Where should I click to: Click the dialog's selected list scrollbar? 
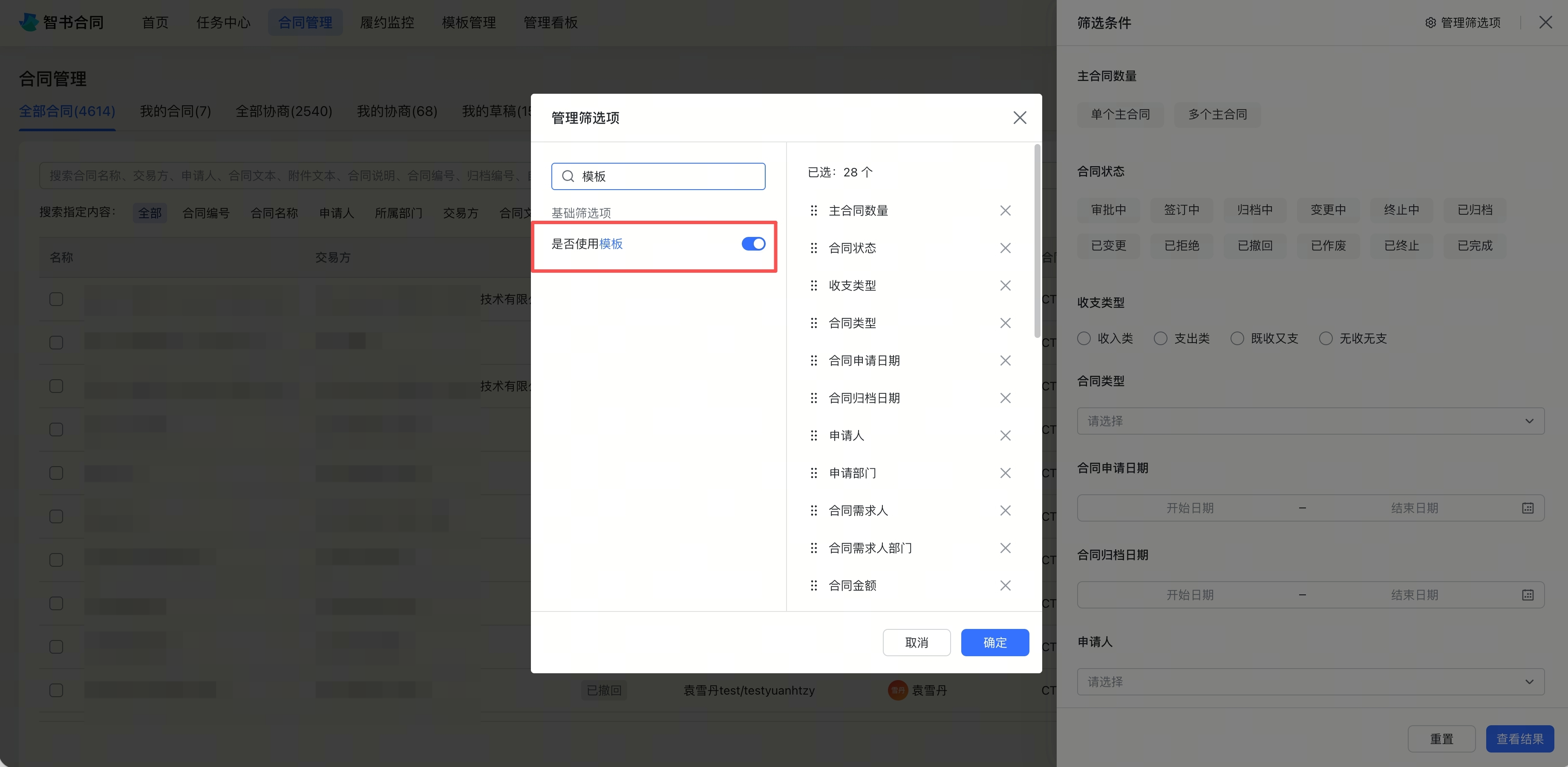pos(1037,241)
